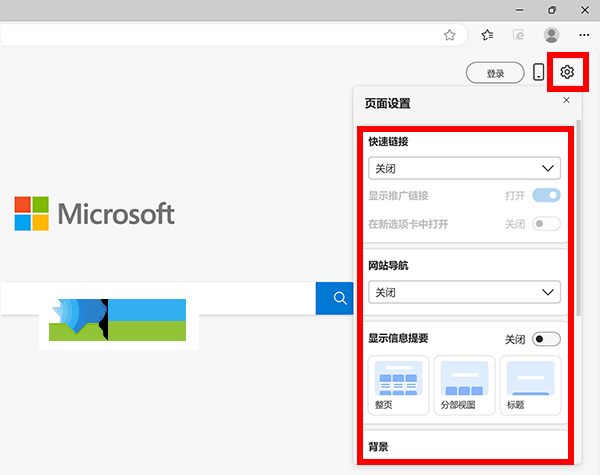Screen dimensions: 600x475
Task: Click the settings panel vertical scrollbar
Action: click(x=579, y=217)
